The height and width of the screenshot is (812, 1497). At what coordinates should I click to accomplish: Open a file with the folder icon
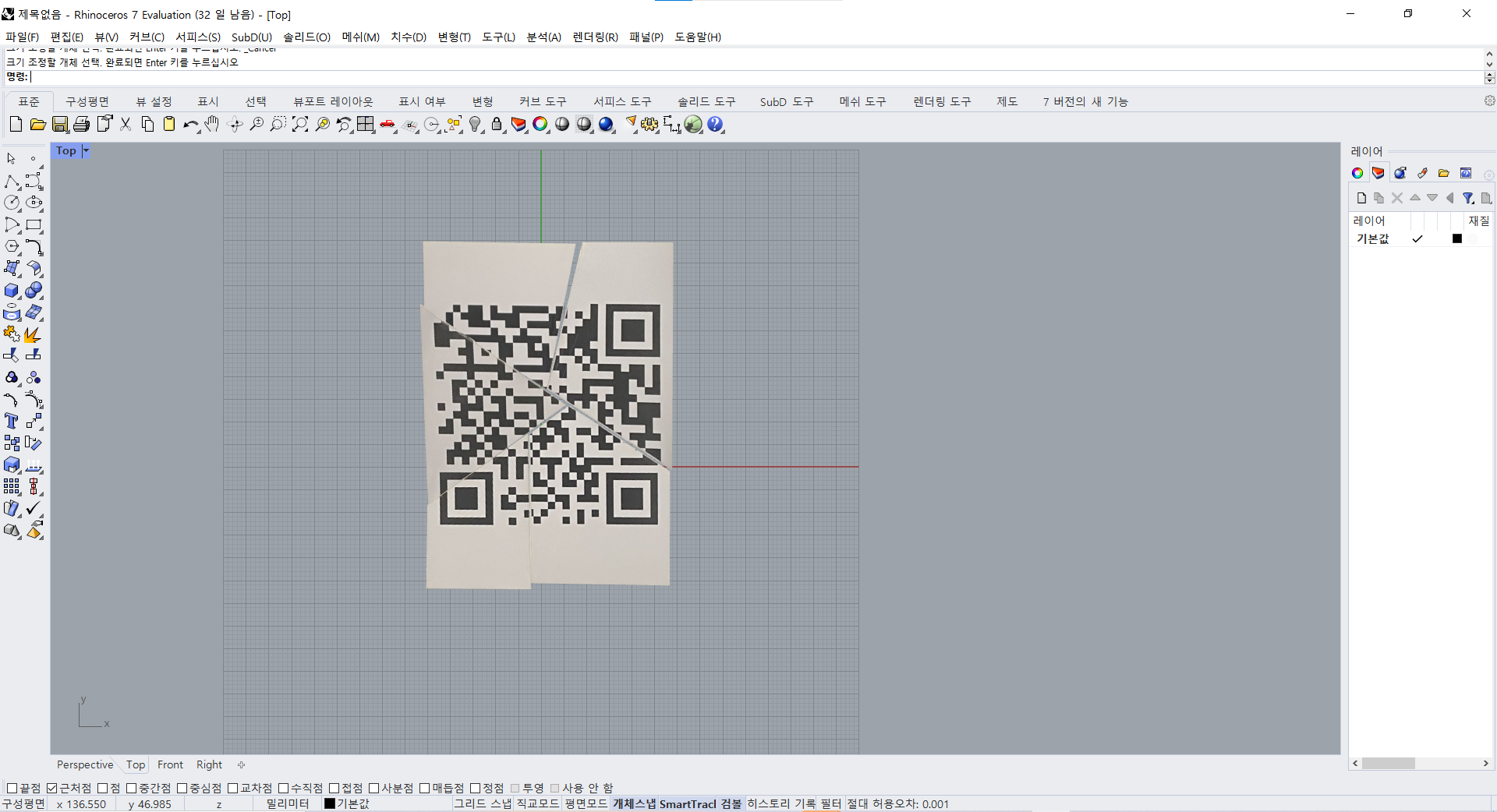coord(37,124)
